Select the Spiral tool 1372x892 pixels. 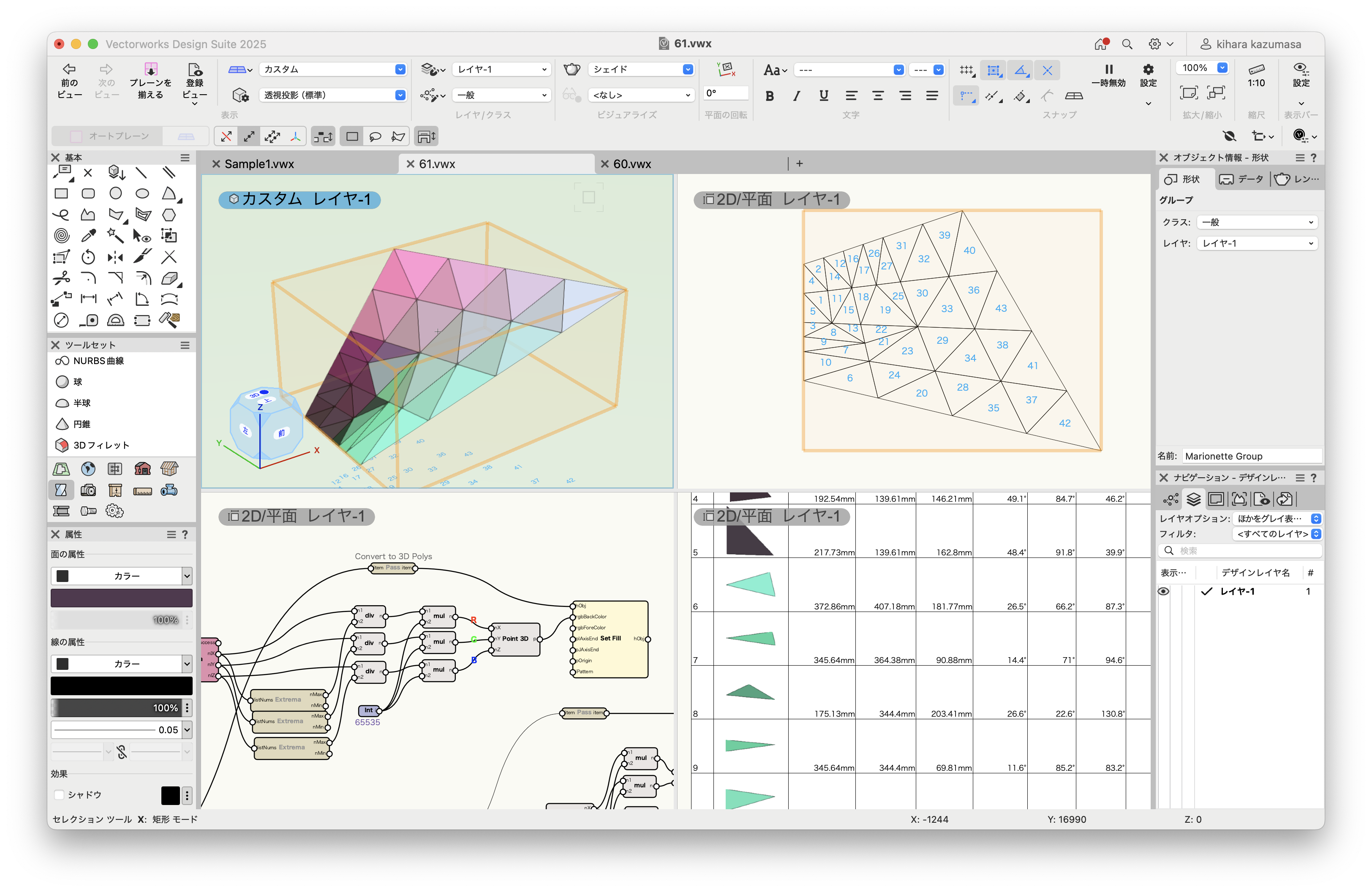(x=61, y=236)
